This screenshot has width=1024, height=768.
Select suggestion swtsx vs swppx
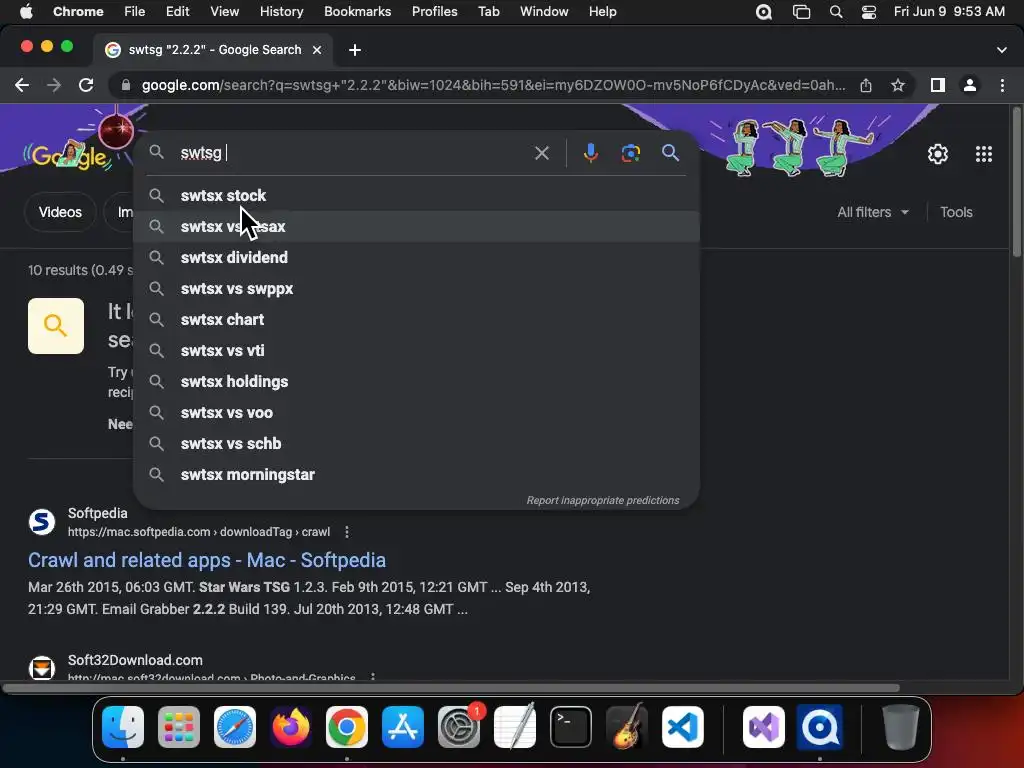click(417, 289)
